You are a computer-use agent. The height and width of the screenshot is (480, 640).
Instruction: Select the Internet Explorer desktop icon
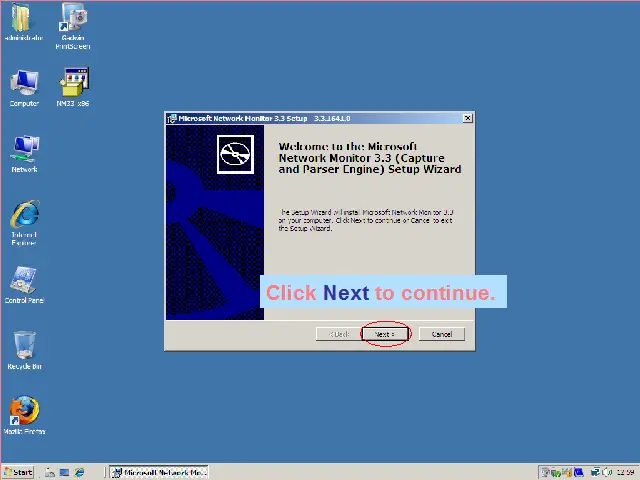(x=24, y=223)
